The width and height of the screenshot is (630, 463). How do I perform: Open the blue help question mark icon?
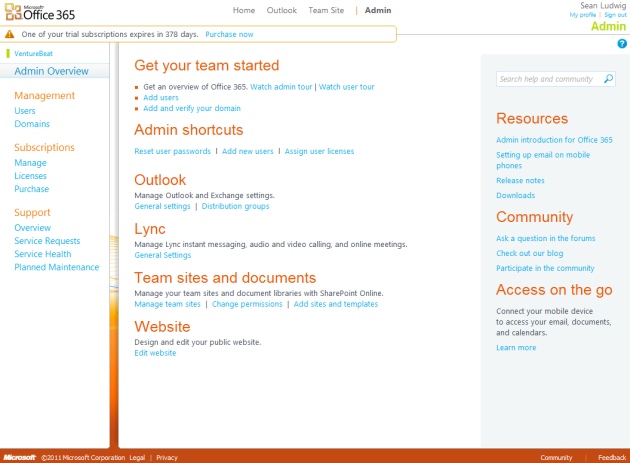pyautogui.click(x=622, y=44)
